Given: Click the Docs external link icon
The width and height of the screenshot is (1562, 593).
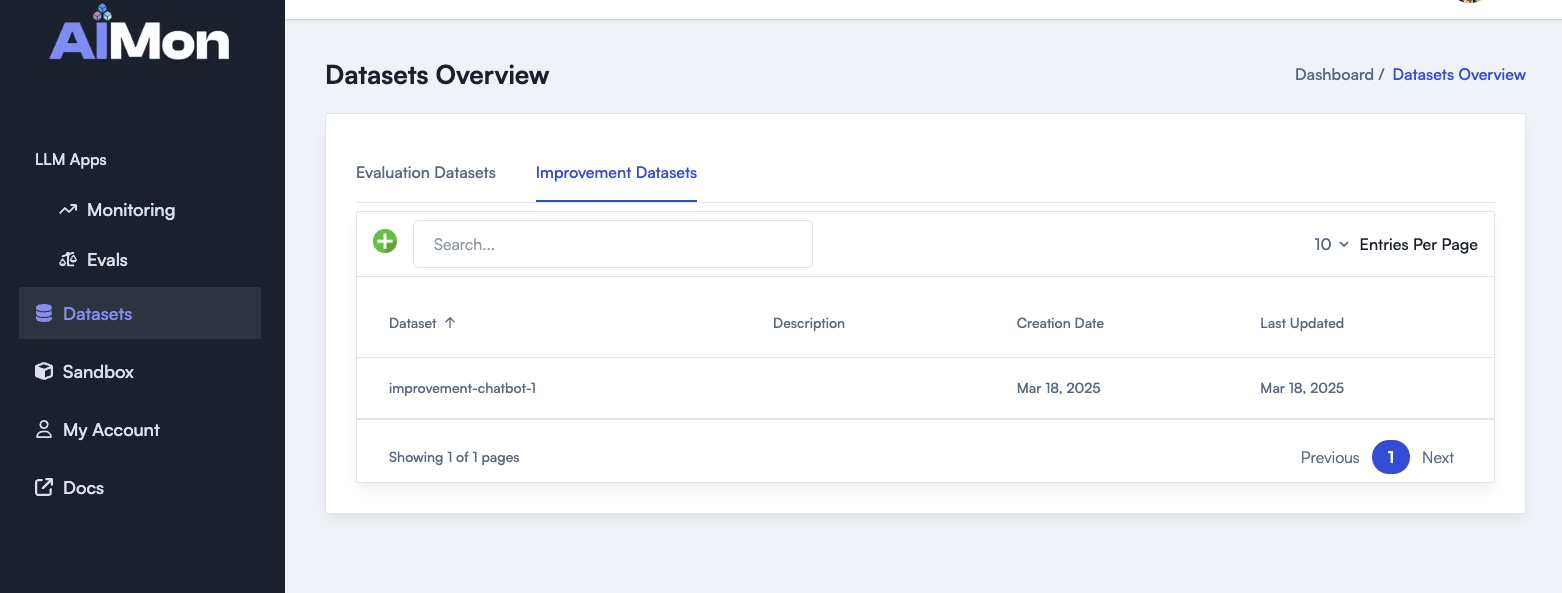Looking at the screenshot, I should [x=44, y=488].
